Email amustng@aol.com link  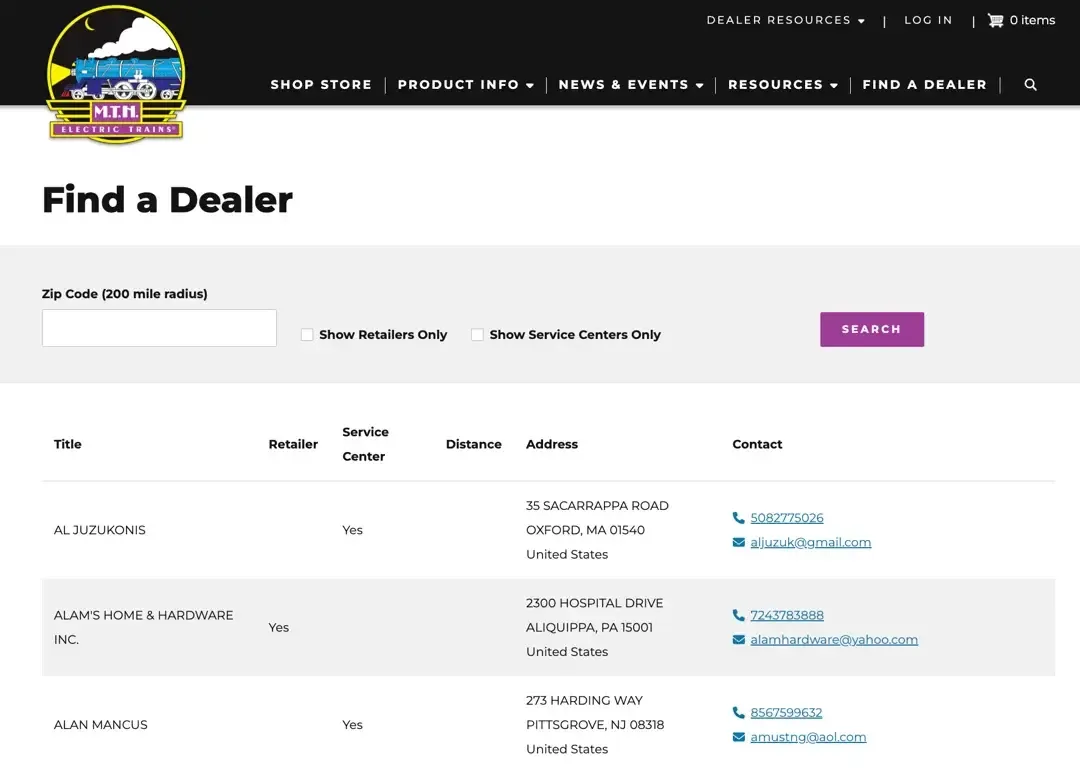point(808,737)
